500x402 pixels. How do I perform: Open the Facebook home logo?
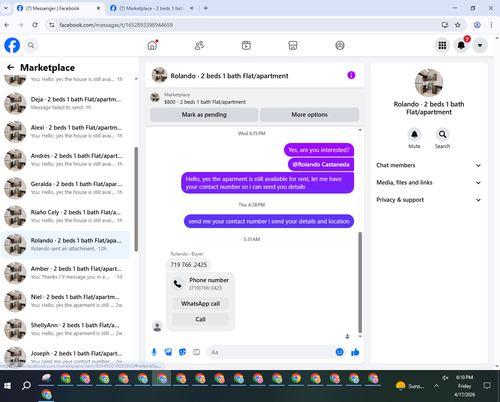(x=12, y=45)
